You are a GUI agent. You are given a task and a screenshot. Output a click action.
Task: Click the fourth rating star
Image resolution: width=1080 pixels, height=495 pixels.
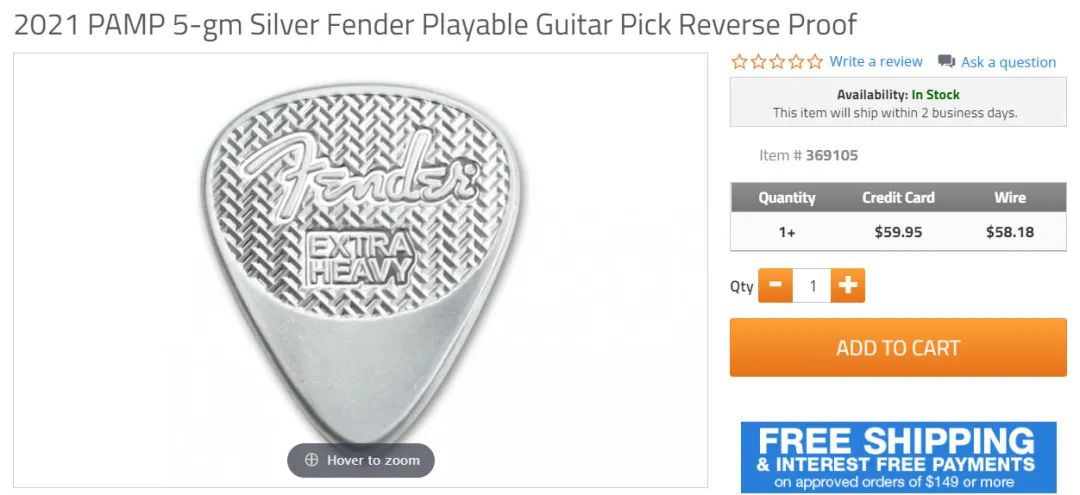[796, 62]
